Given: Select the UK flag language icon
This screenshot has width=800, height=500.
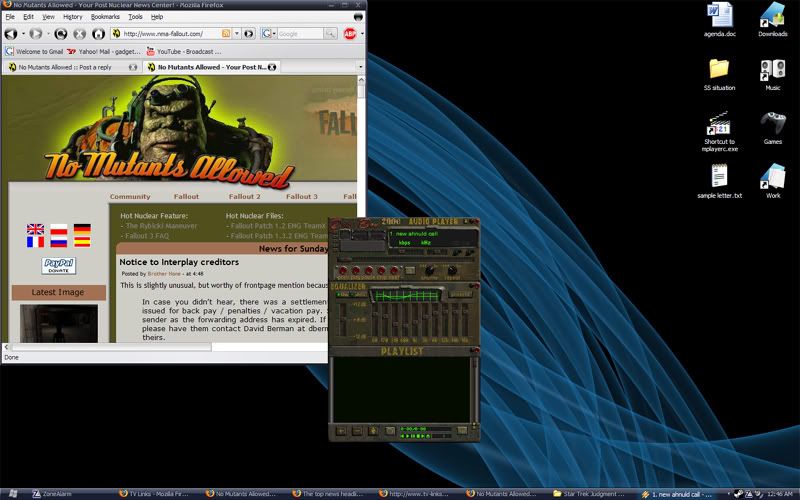Looking at the screenshot, I should (x=35, y=229).
